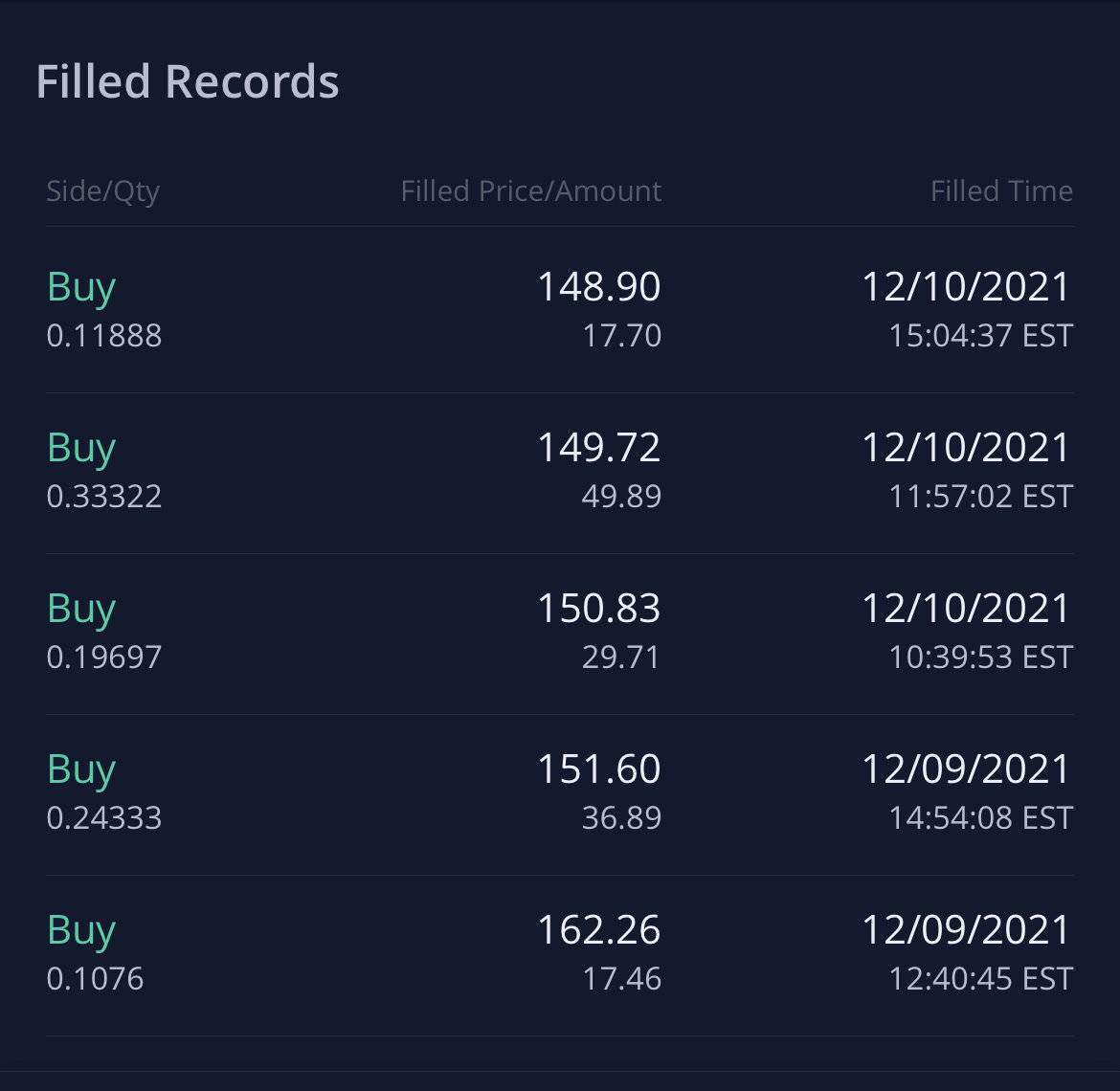Click the filled time 12:40:45 EST
This screenshot has height=1091, width=1120.
(x=980, y=978)
